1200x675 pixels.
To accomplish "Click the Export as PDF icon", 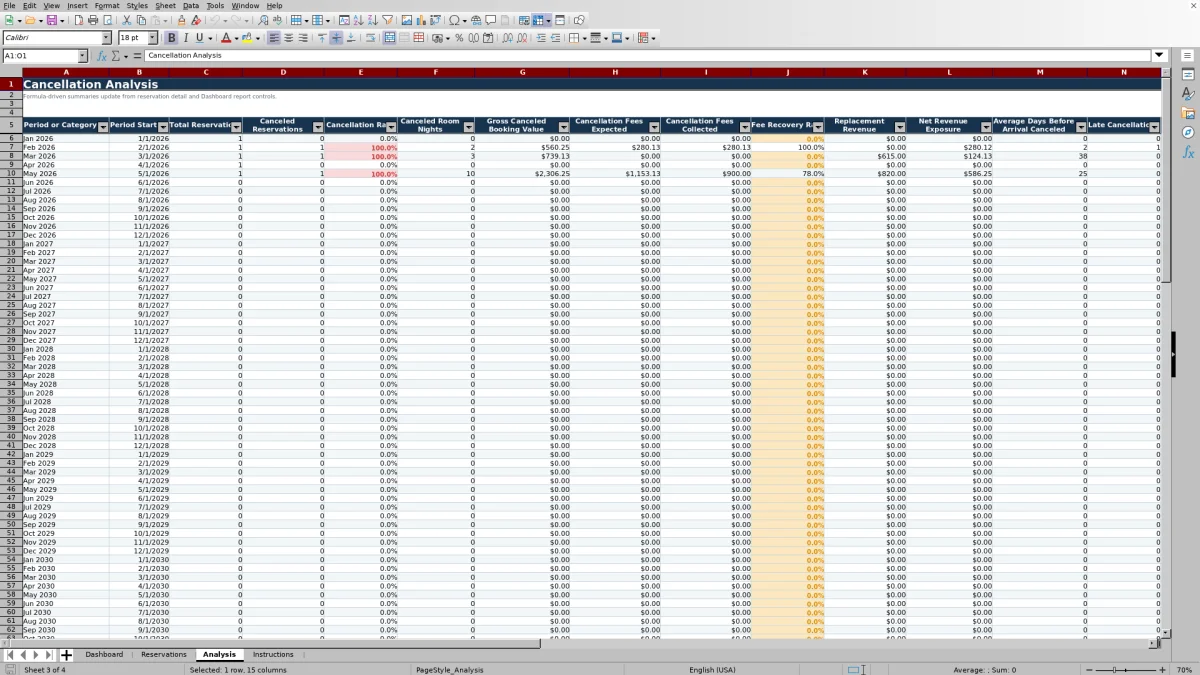I will point(78,20).
